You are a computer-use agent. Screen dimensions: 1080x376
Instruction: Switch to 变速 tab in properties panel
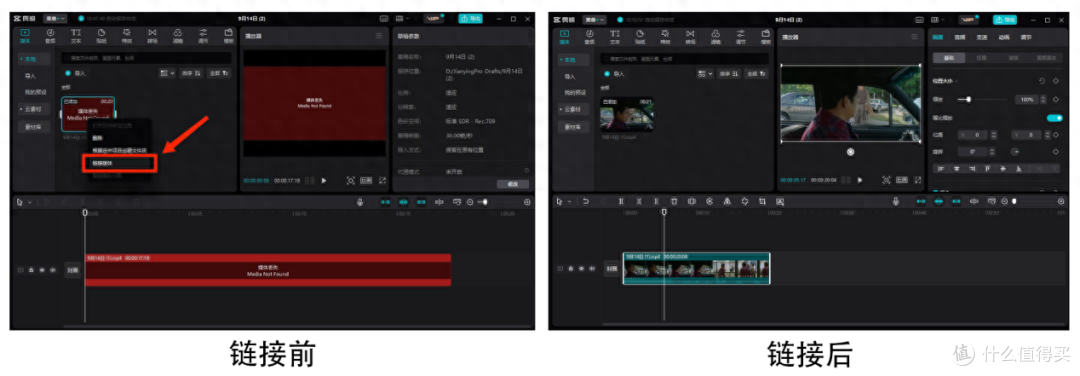click(x=982, y=37)
